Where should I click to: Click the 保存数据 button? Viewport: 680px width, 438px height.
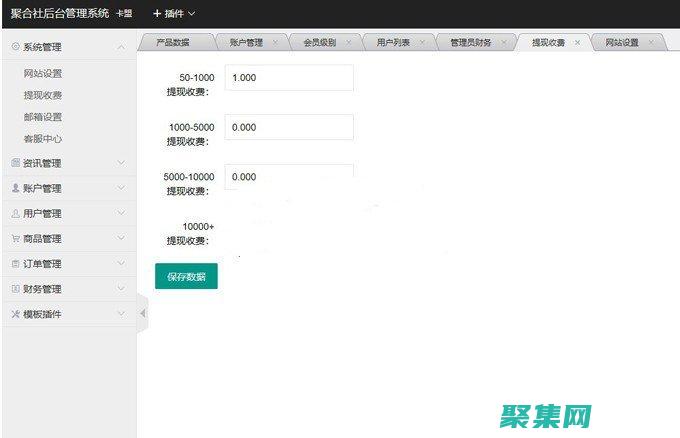point(186,276)
